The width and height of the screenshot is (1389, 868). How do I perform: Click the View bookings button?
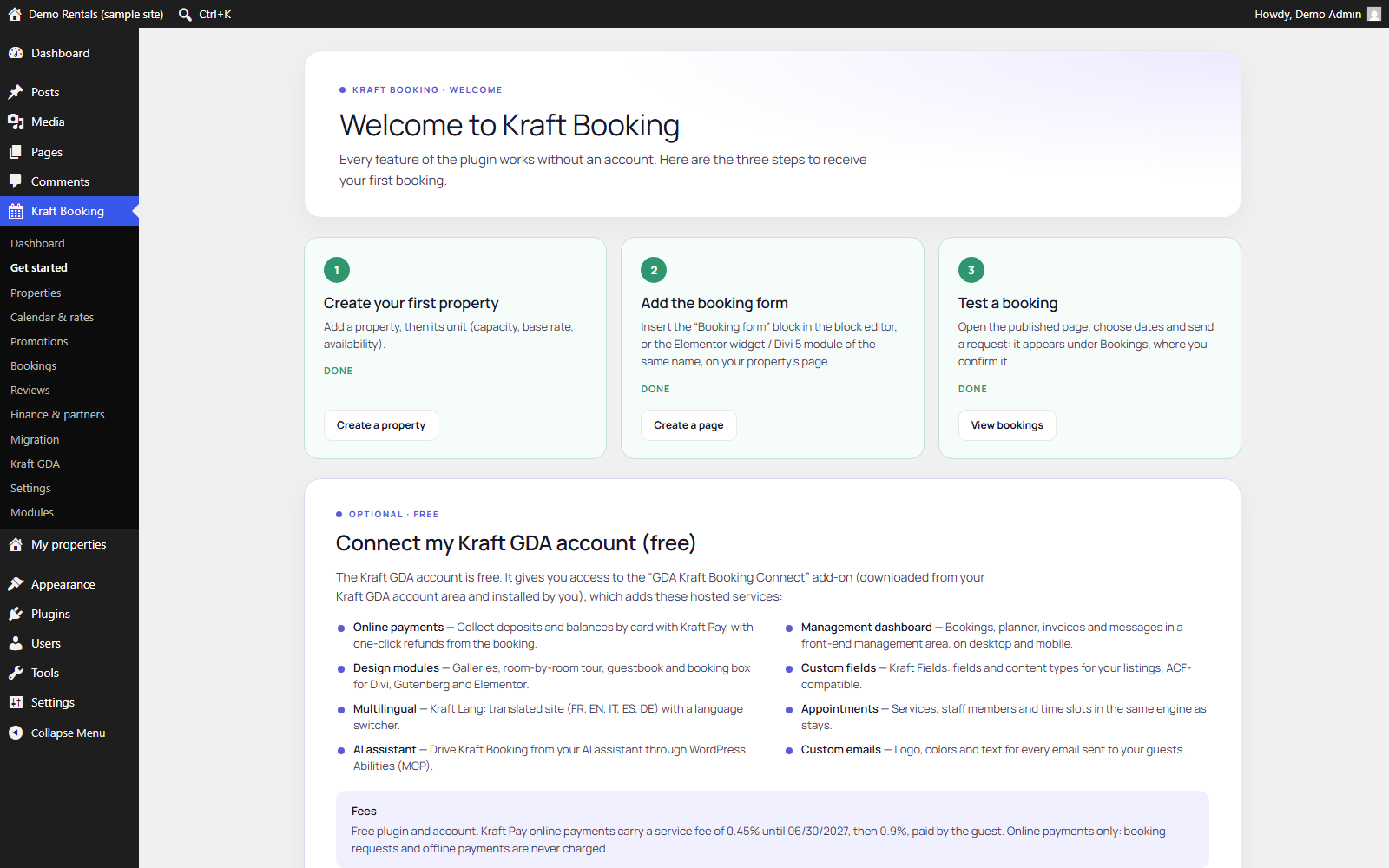[x=1007, y=425]
